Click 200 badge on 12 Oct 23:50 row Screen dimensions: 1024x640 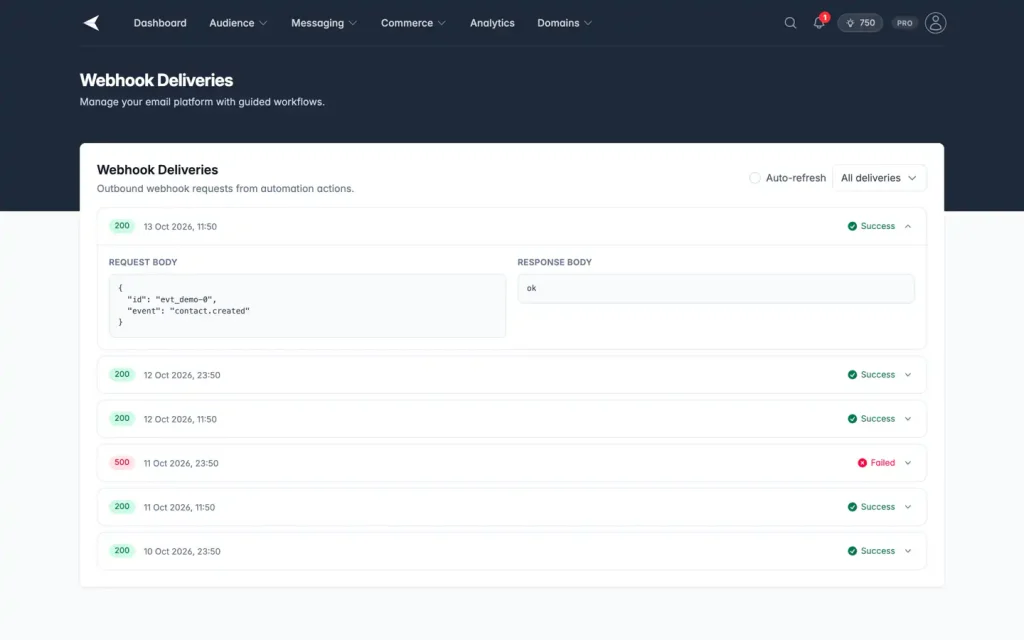[122, 374]
